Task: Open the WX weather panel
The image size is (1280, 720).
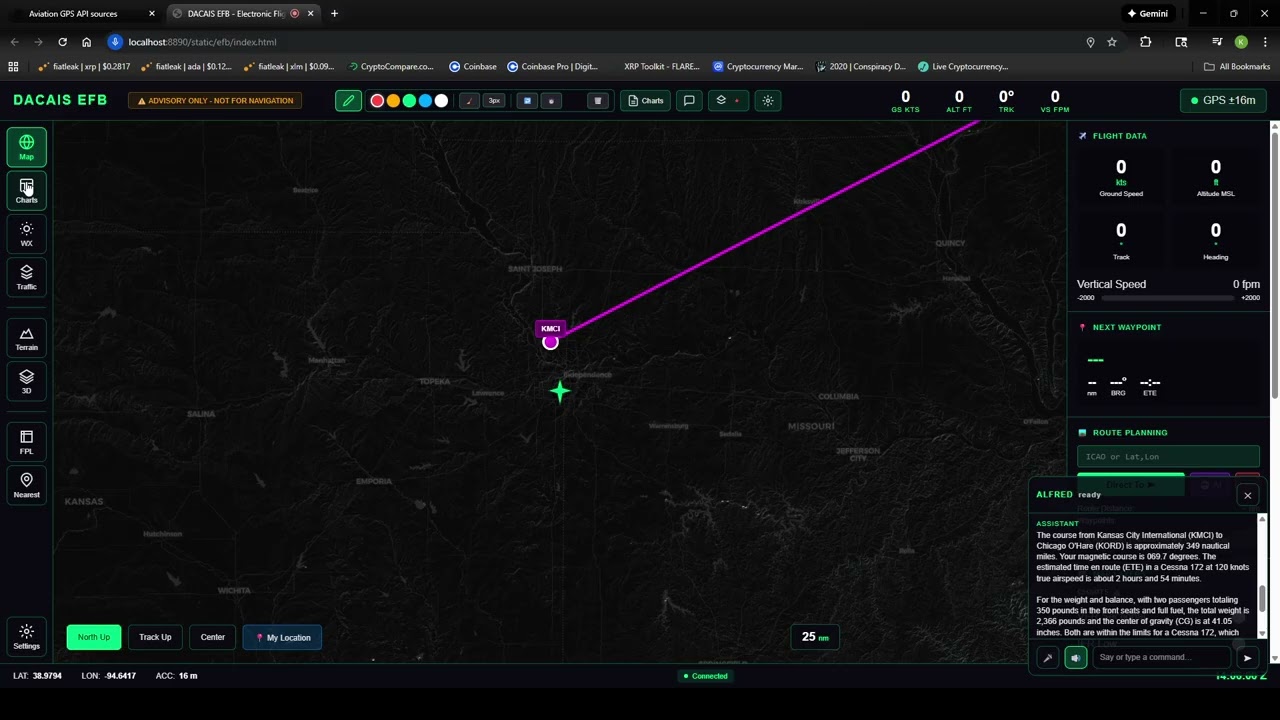Action: pos(26,234)
